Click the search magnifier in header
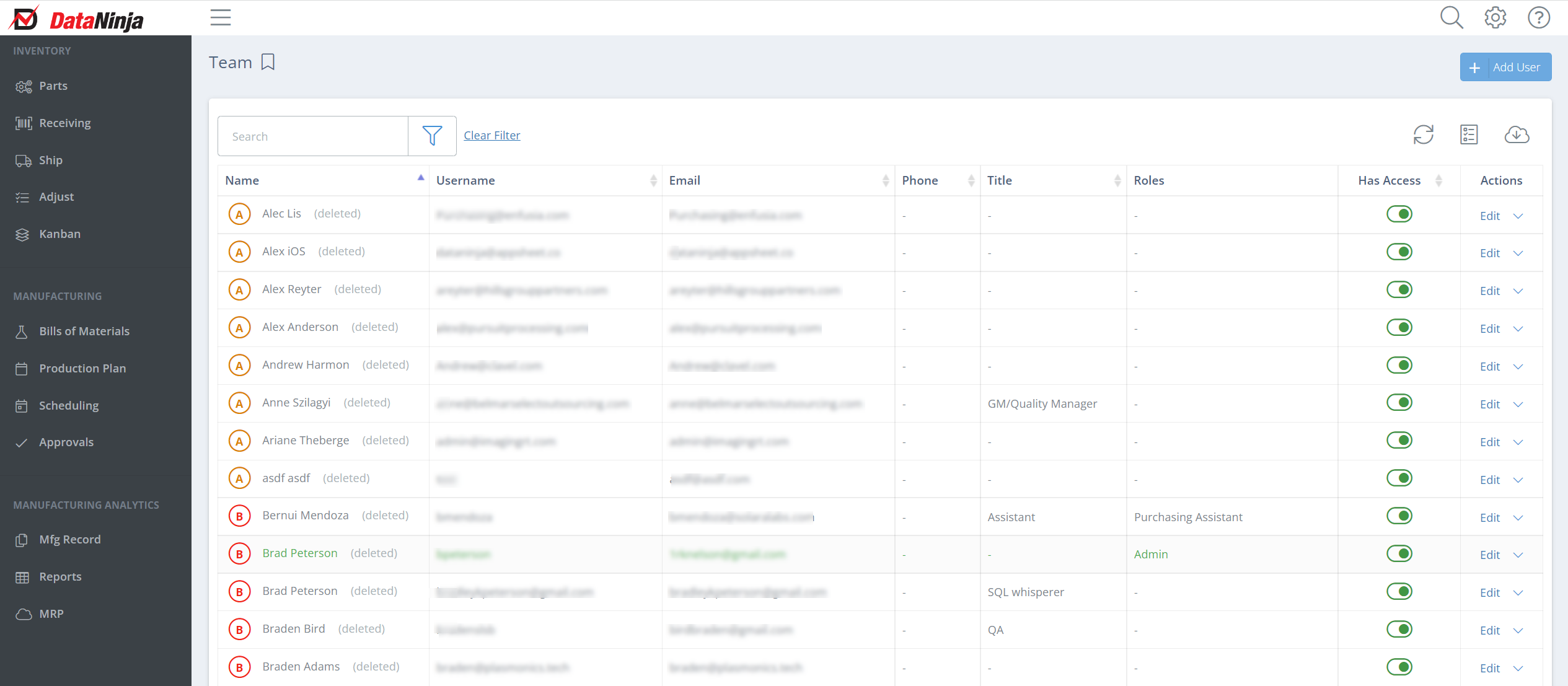Viewport: 1568px width, 686px height. tap(1451, 17)
